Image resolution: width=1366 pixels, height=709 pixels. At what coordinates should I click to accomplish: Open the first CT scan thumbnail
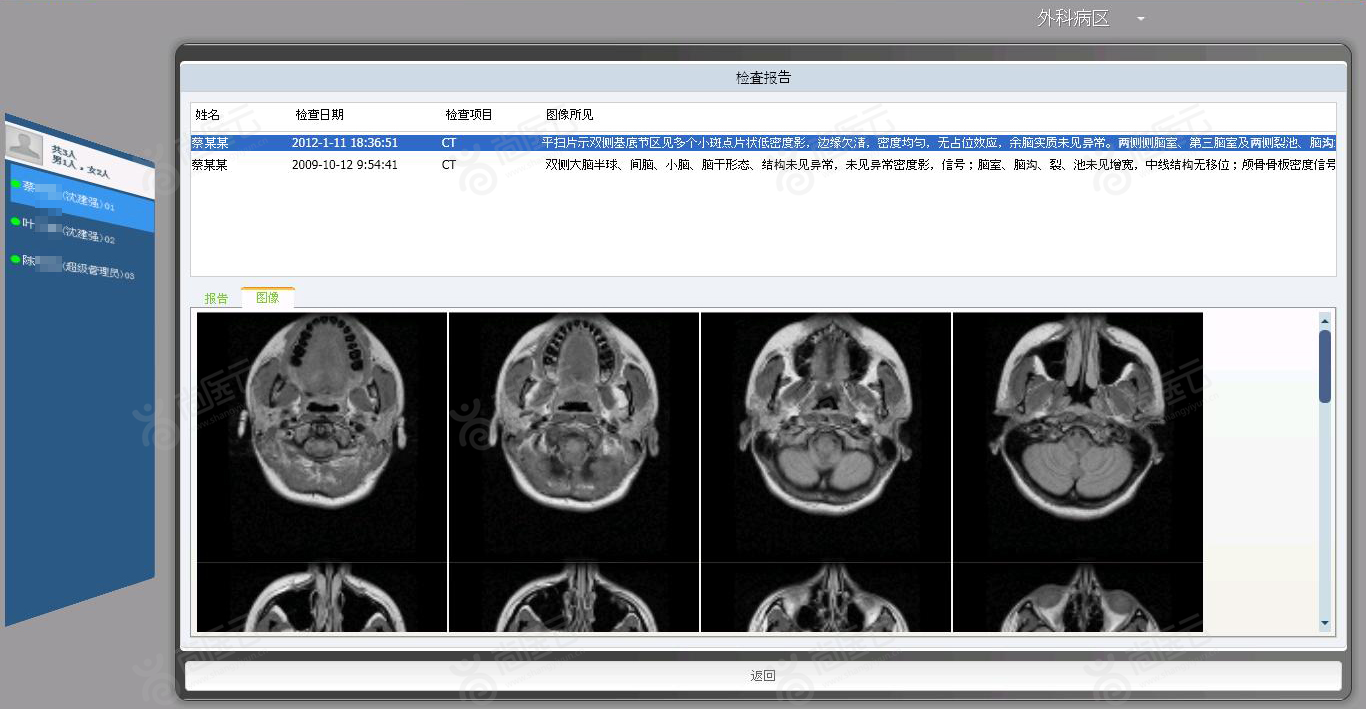click(x=322, y=437)
